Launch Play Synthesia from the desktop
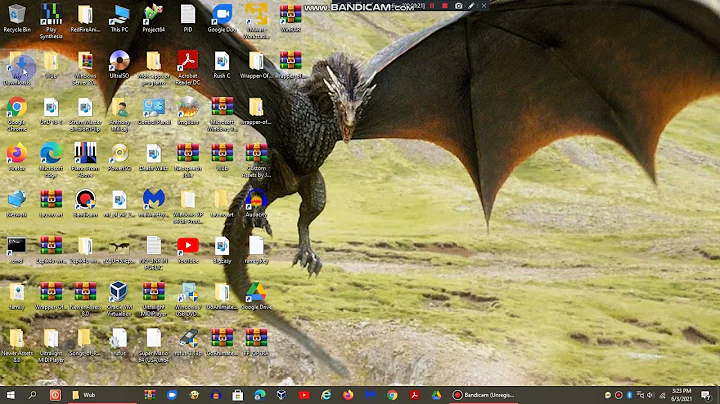This screenshot has width=720, height=404. coord(51,21)
